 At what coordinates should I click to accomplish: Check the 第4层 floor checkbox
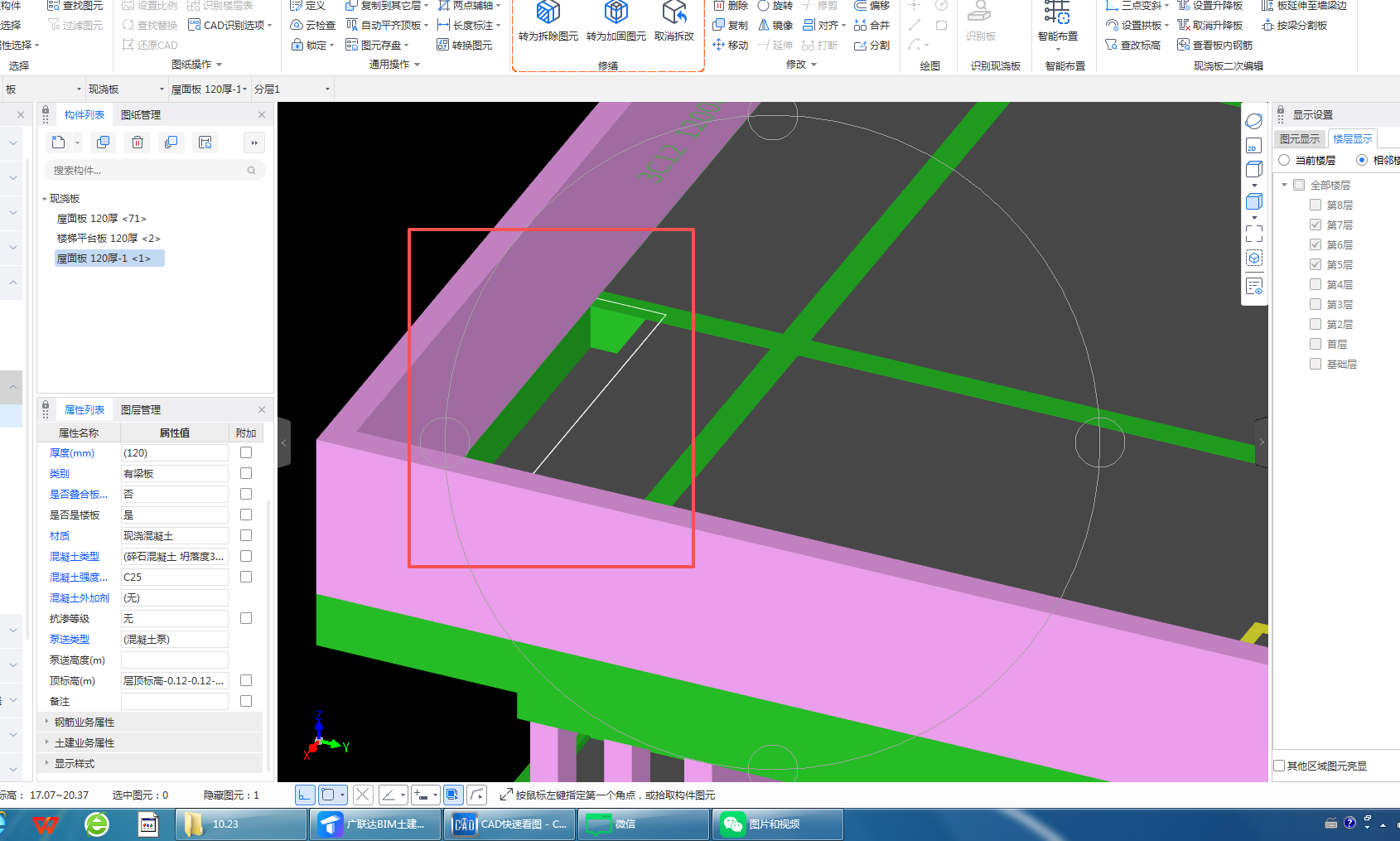[1316, 284]
